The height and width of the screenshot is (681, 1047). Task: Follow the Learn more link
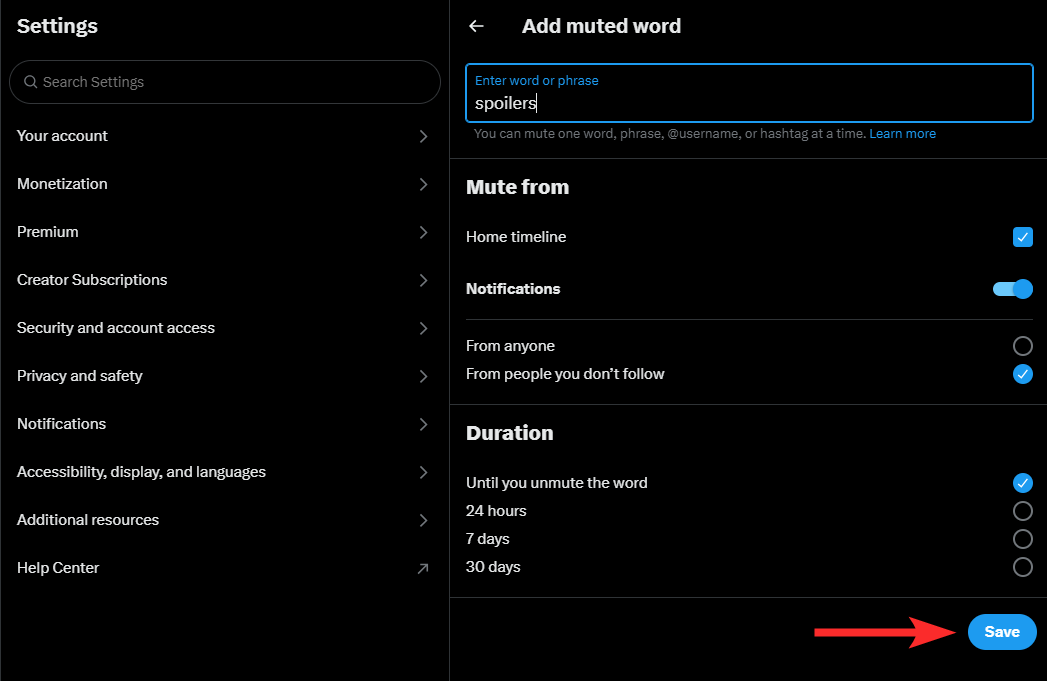(902, 134)
